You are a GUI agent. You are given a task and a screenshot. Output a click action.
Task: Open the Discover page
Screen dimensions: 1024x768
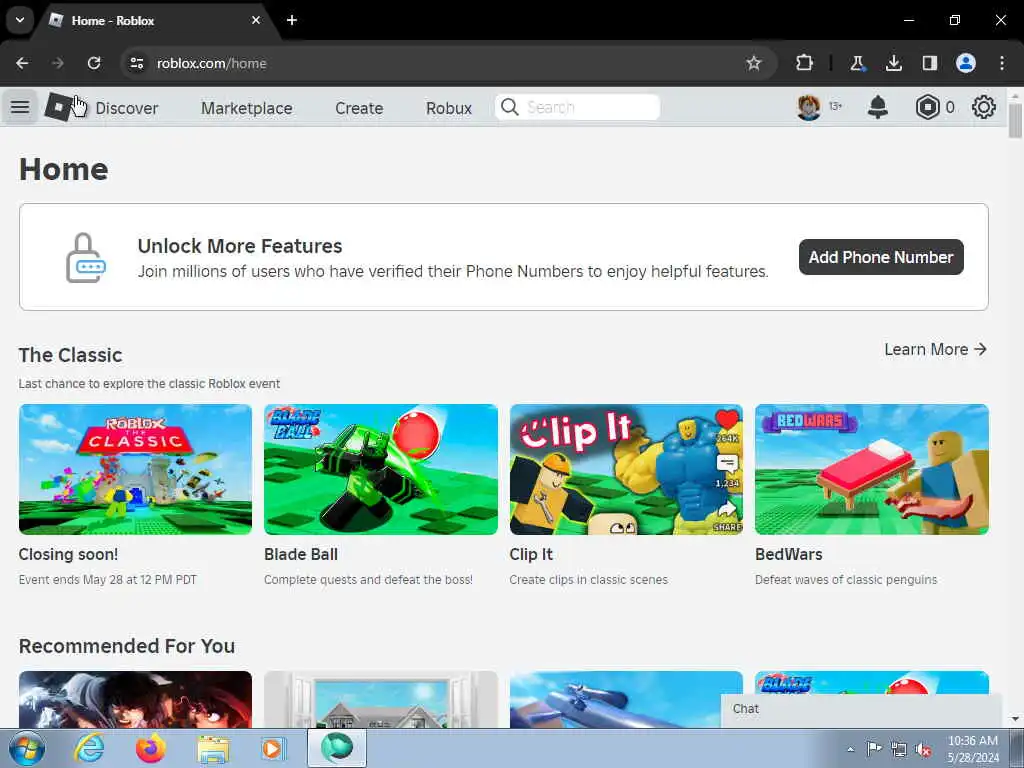(127, 108)
